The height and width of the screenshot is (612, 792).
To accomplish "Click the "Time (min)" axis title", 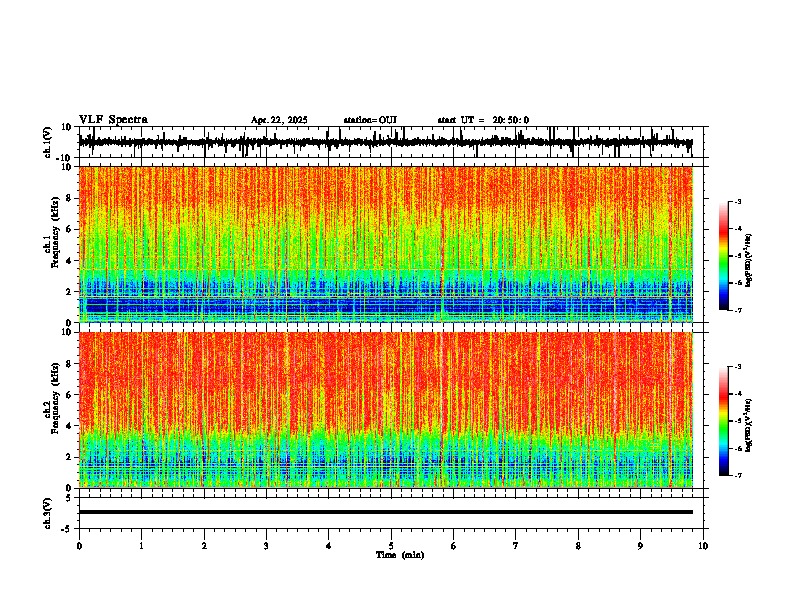I will 400,555.
